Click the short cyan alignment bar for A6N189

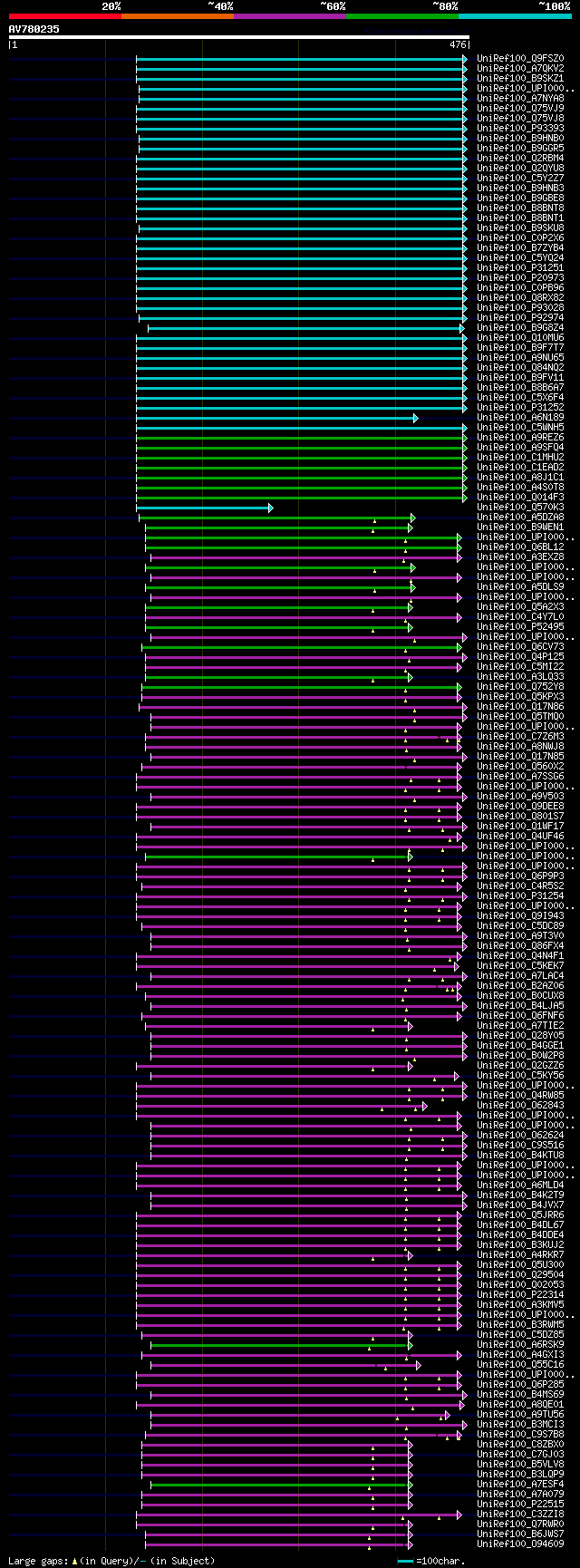coord(277,418)
